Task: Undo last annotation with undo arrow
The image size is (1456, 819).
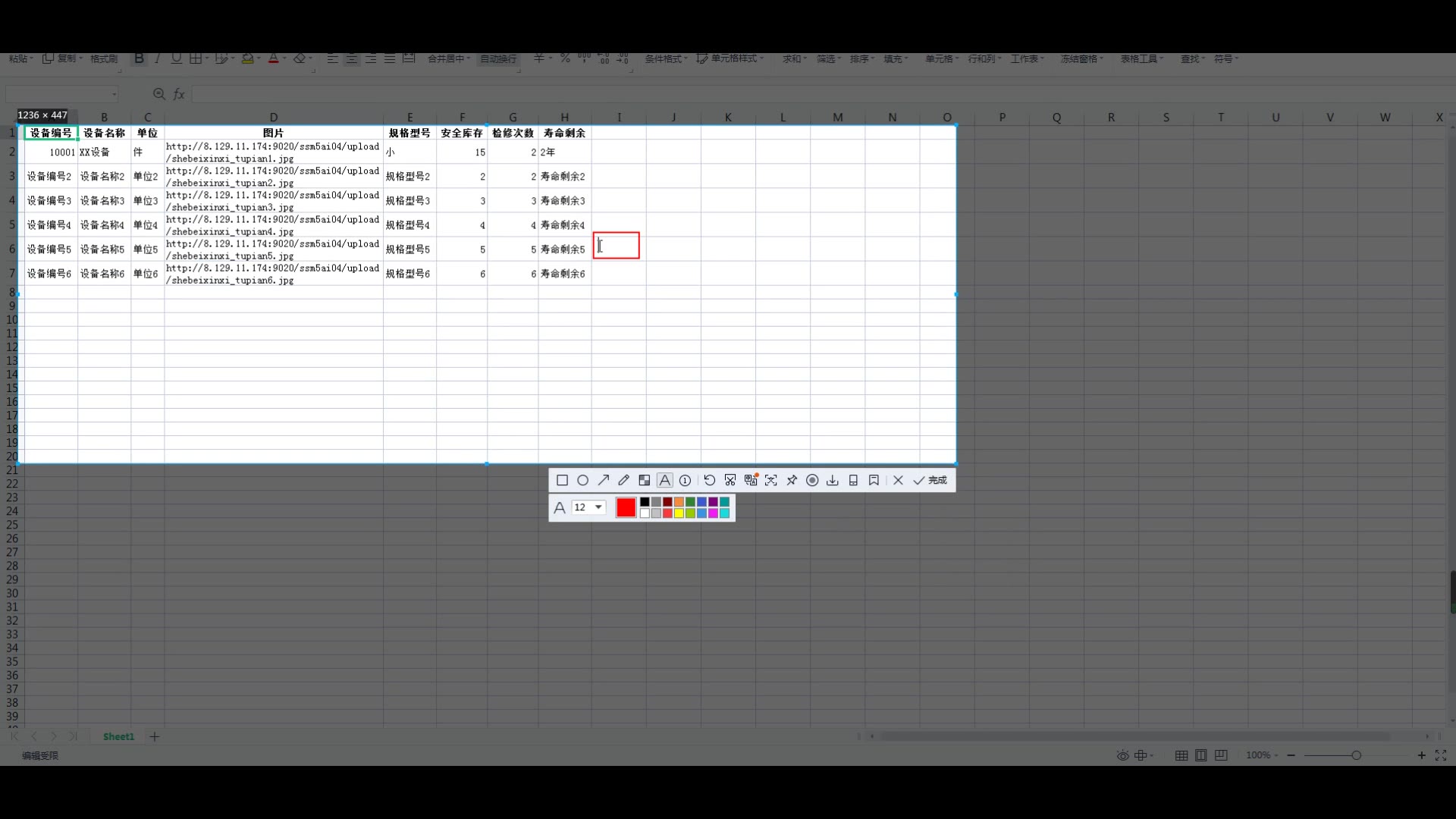Action: [x=709, y=480]
